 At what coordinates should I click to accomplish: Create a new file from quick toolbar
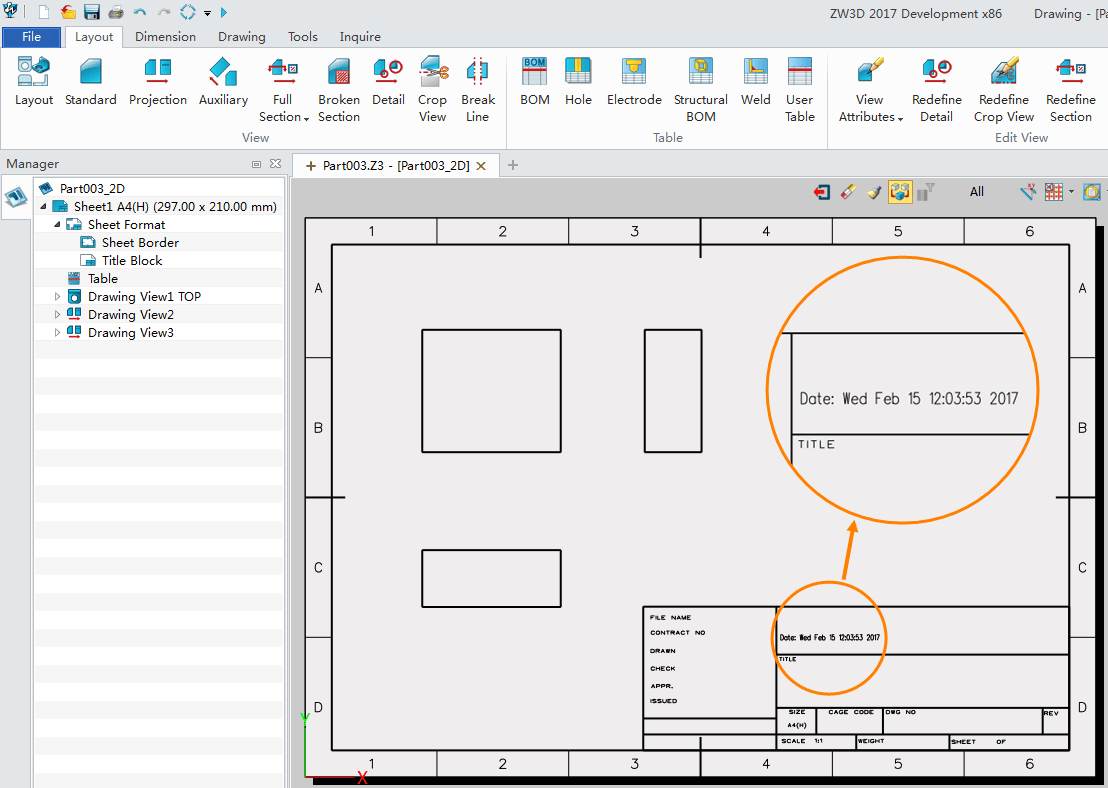(x=44, y=12)
